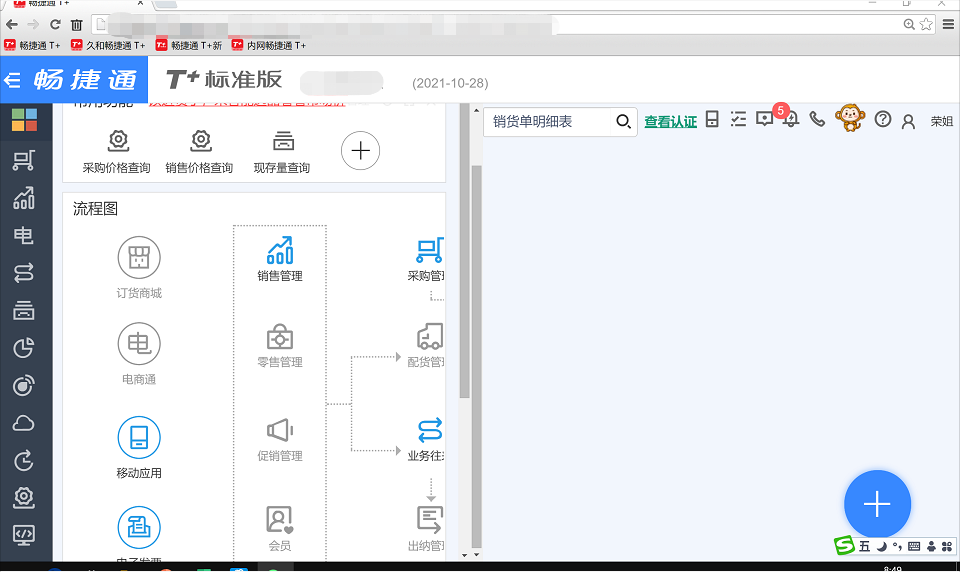Viewport: 960px width, 572px height.
Task: Open messages icon with badge 5
Action: tap(765, 119)
